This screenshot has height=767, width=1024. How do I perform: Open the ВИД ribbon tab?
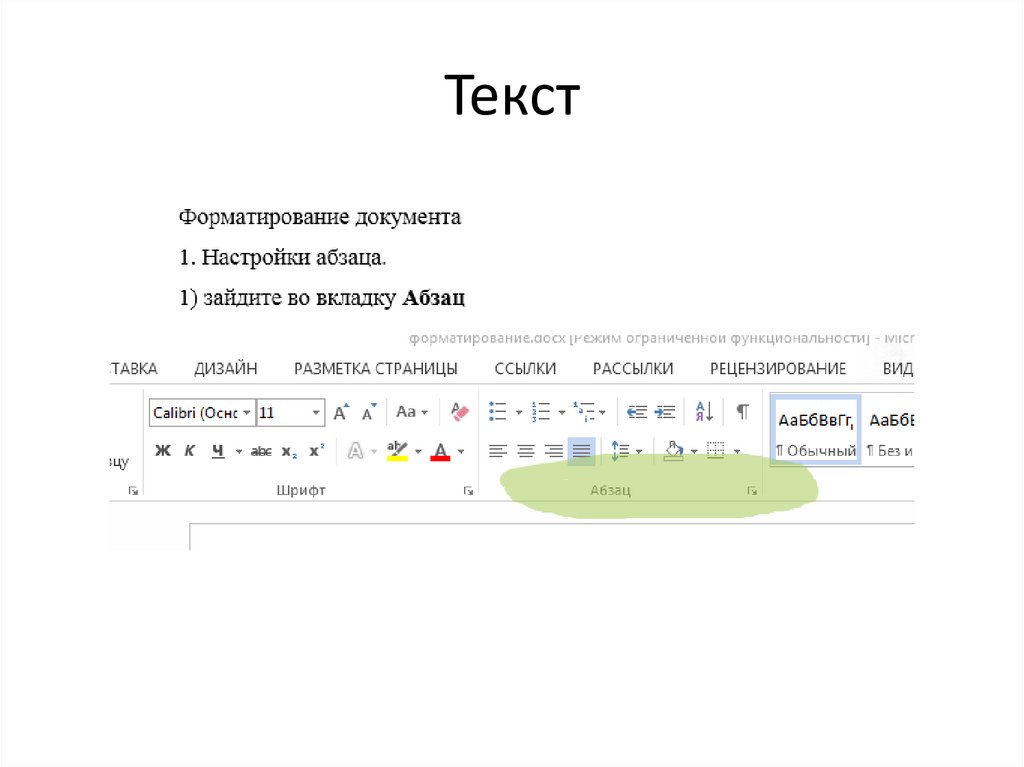(898, 368)
